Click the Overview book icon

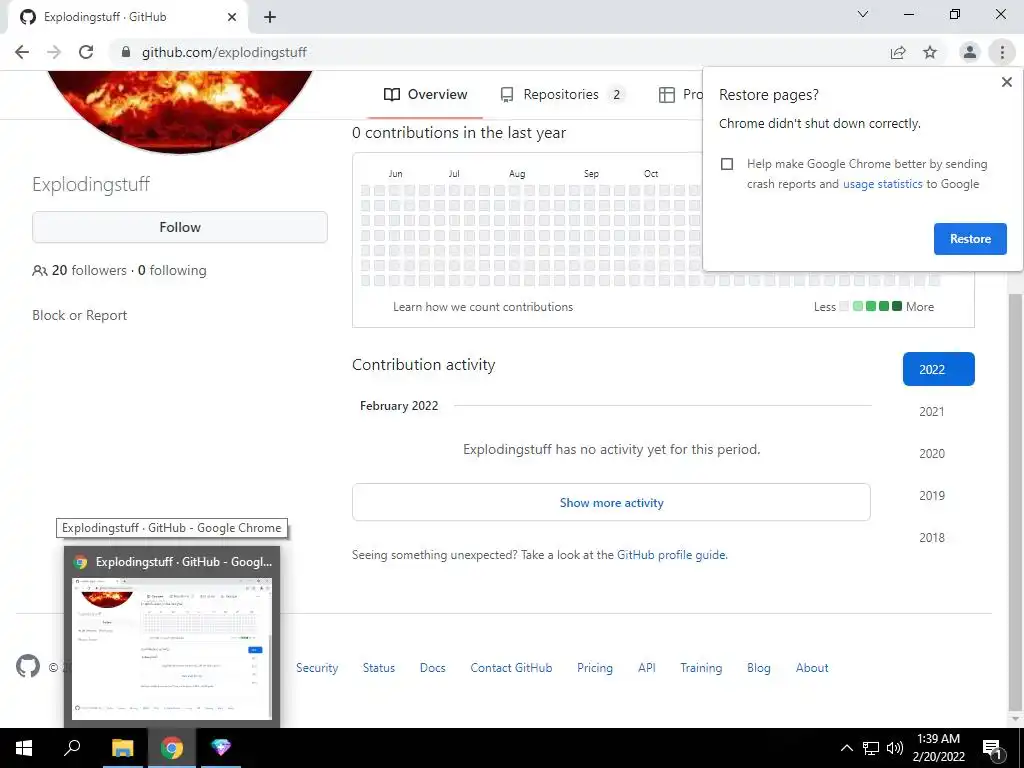pyautogui.click(x=392, y=95)
